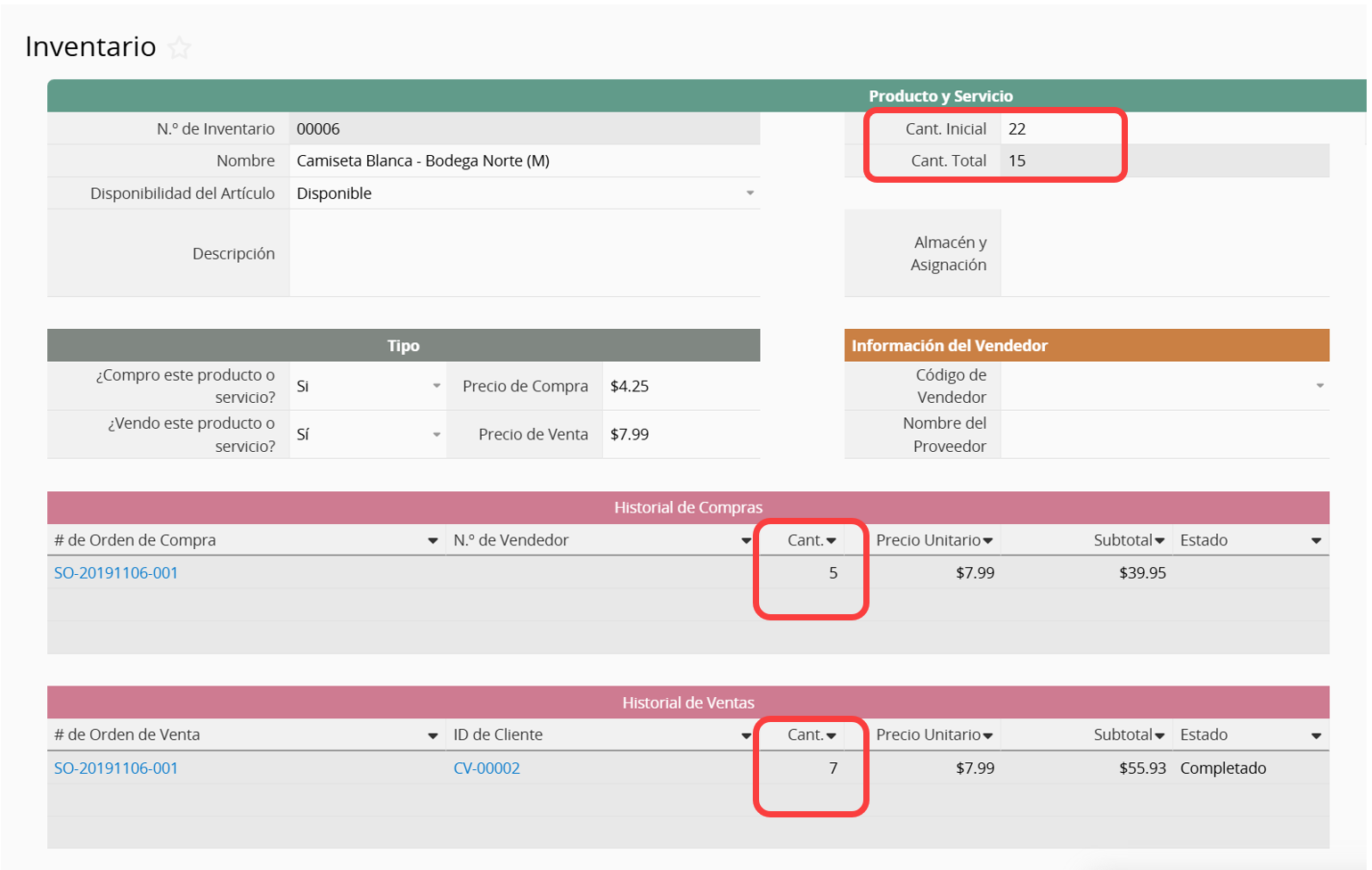Viewport: 1372px width, 870px height.
Task: Expand the ¿Vendo este producto o servicio? dropdown
Action: pos(436,435)
